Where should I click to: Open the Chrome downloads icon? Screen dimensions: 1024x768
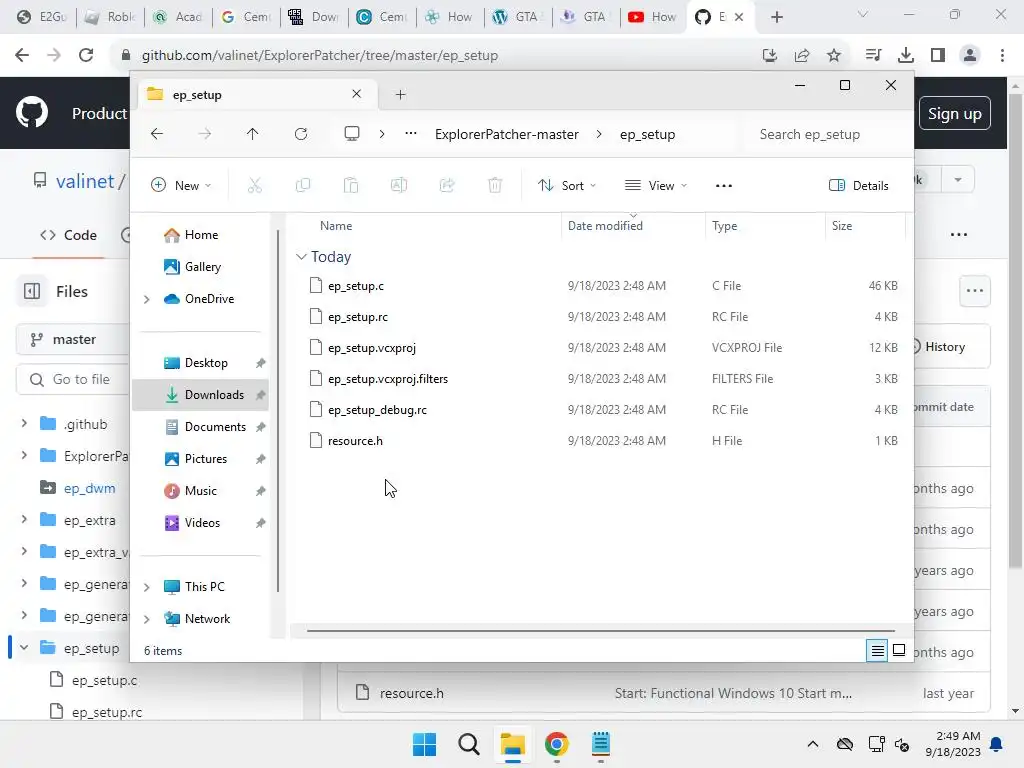[x=906, y=56]
